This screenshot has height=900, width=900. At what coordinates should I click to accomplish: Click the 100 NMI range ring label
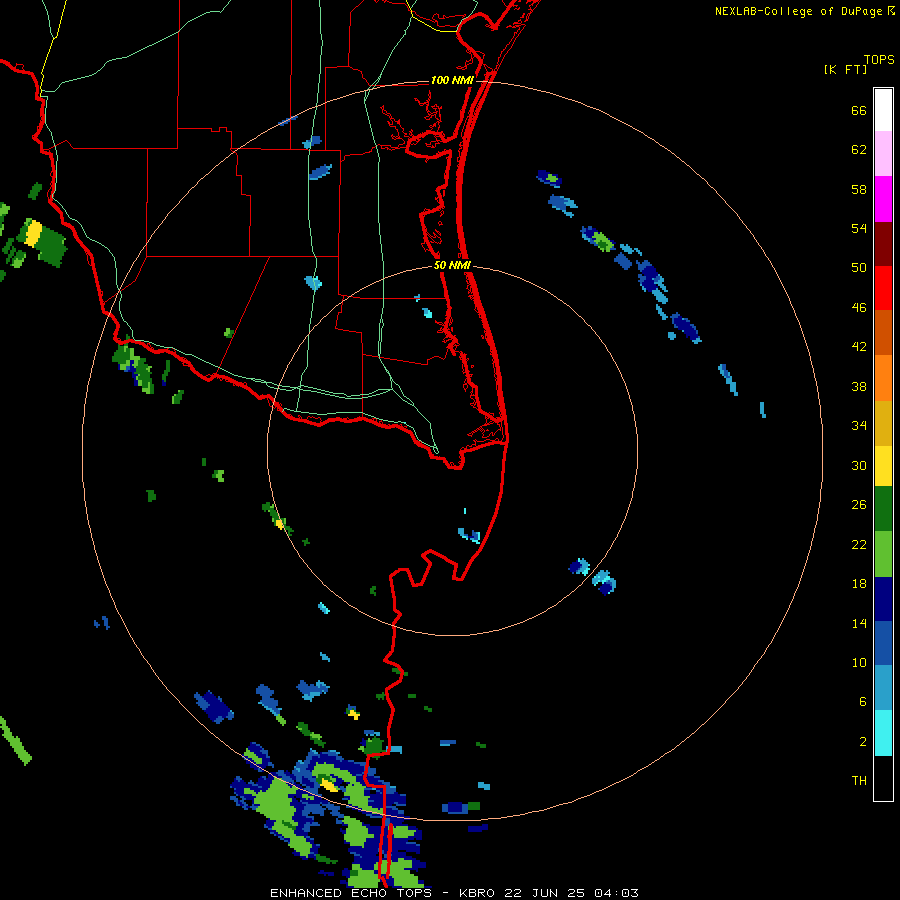[x=452, y=80]
